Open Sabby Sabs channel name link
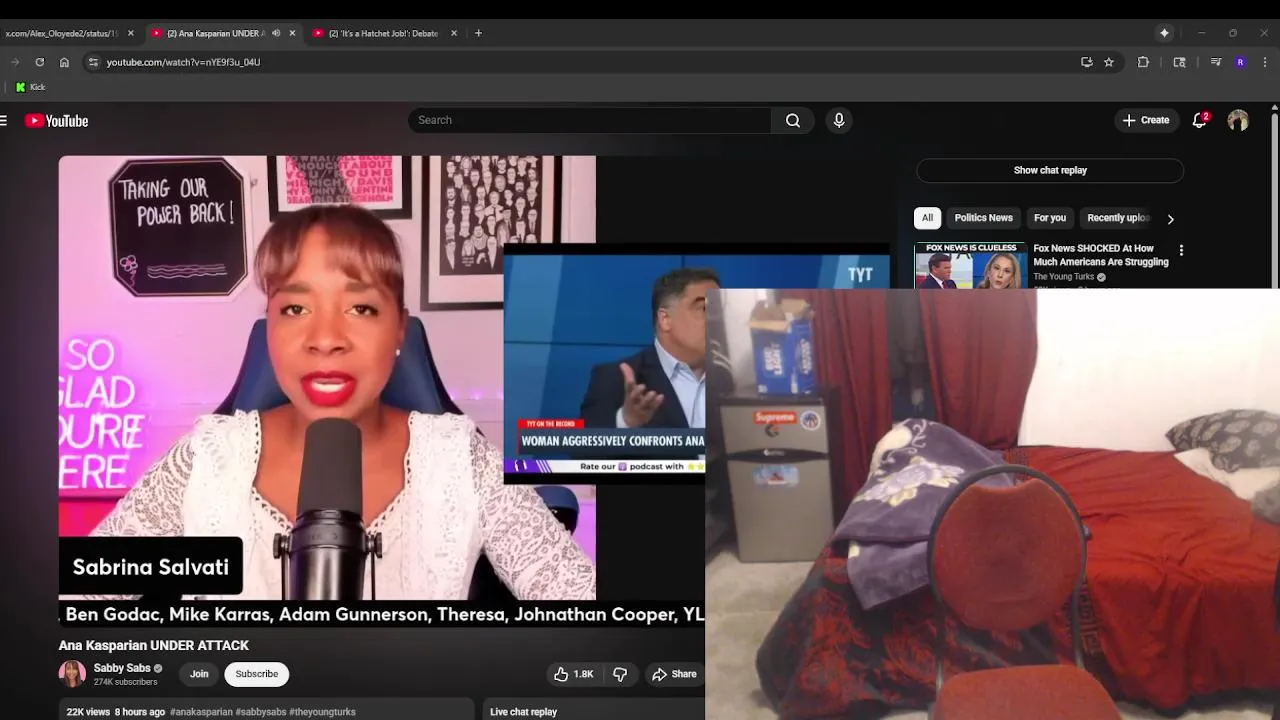 click(122, 668)
